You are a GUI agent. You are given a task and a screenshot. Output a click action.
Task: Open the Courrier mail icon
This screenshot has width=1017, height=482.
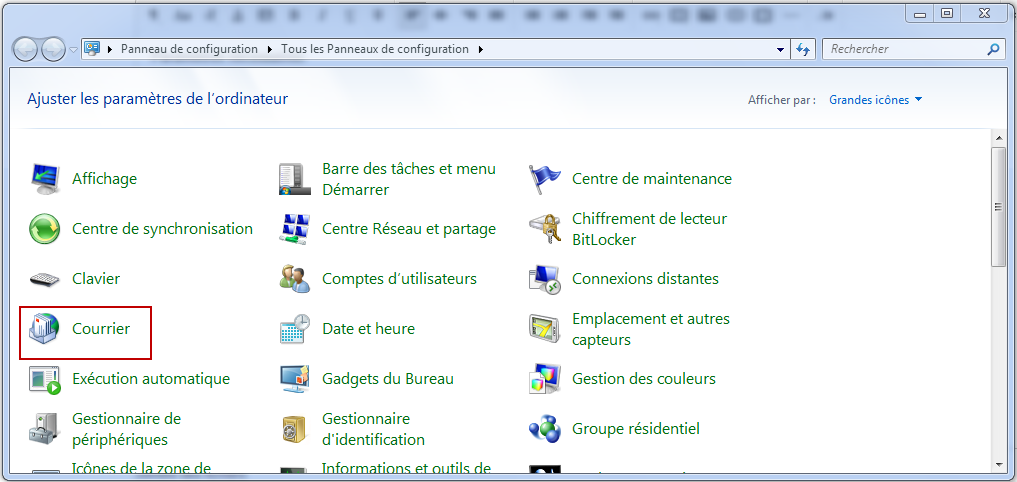tap(45, 329)
